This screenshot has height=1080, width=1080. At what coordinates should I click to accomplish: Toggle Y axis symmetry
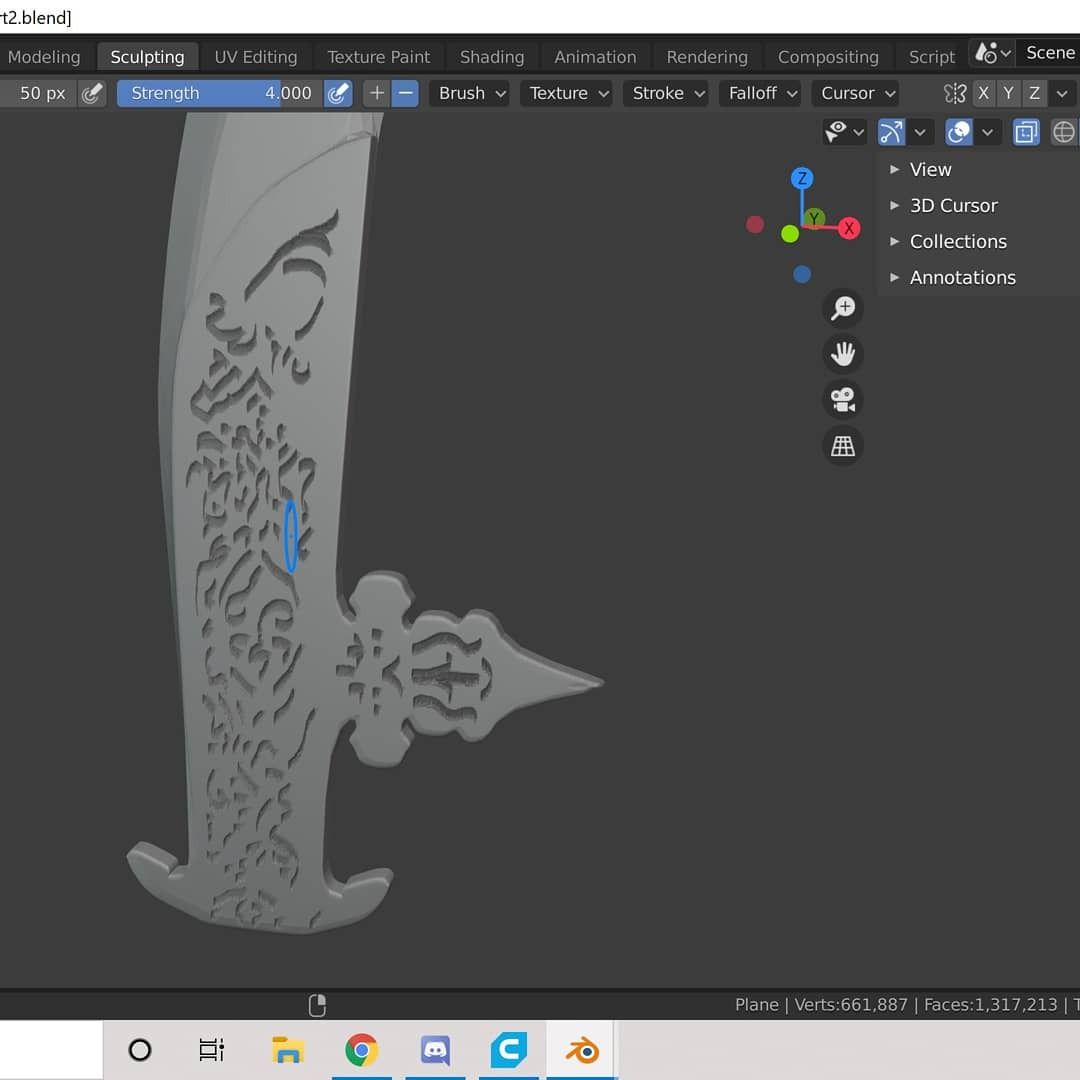(1008, 93)
